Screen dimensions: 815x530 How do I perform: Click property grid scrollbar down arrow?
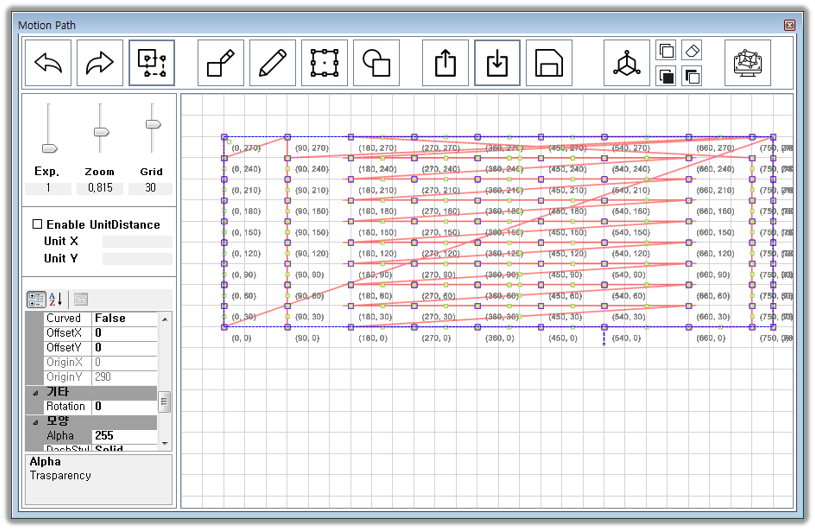click(x=164, y=444)
